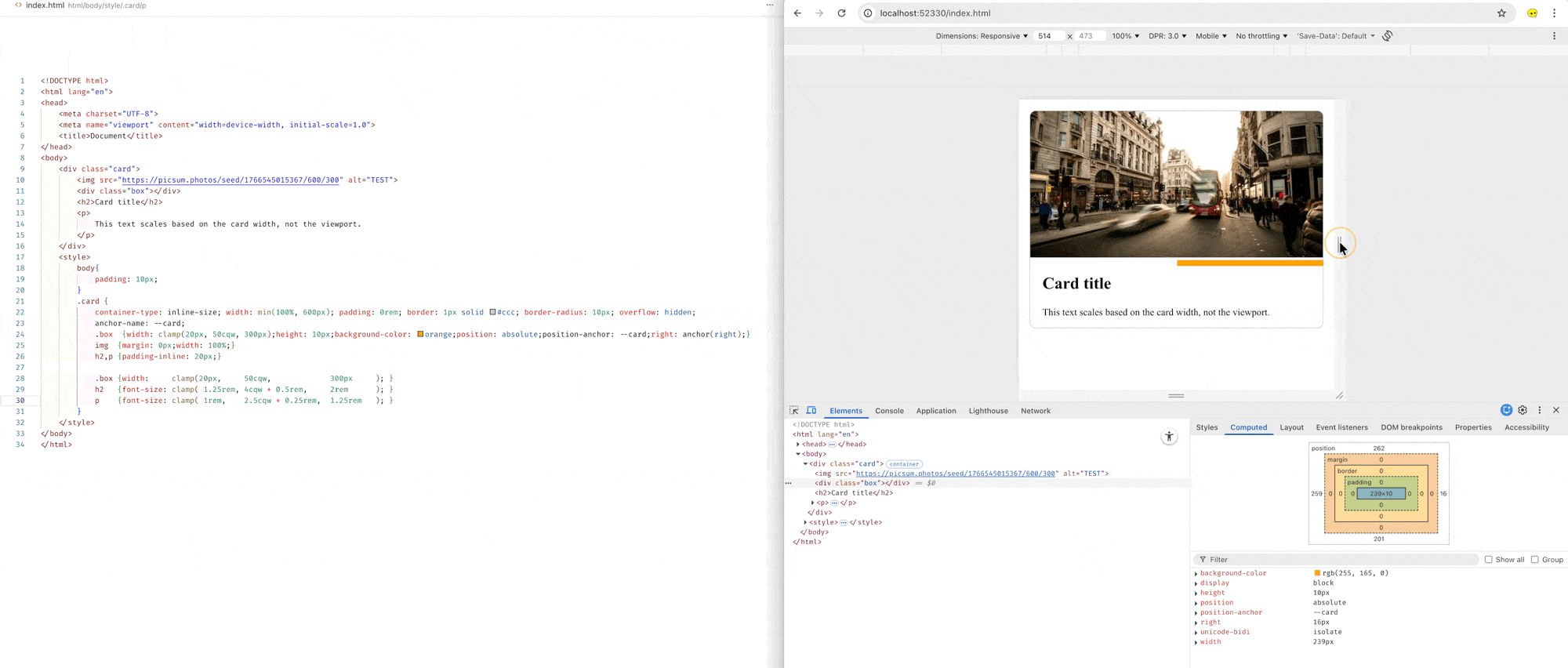Screen dimensions: 1568x668
Task: Click the picsum.photos image link in Elements
Action: (955, 474)
